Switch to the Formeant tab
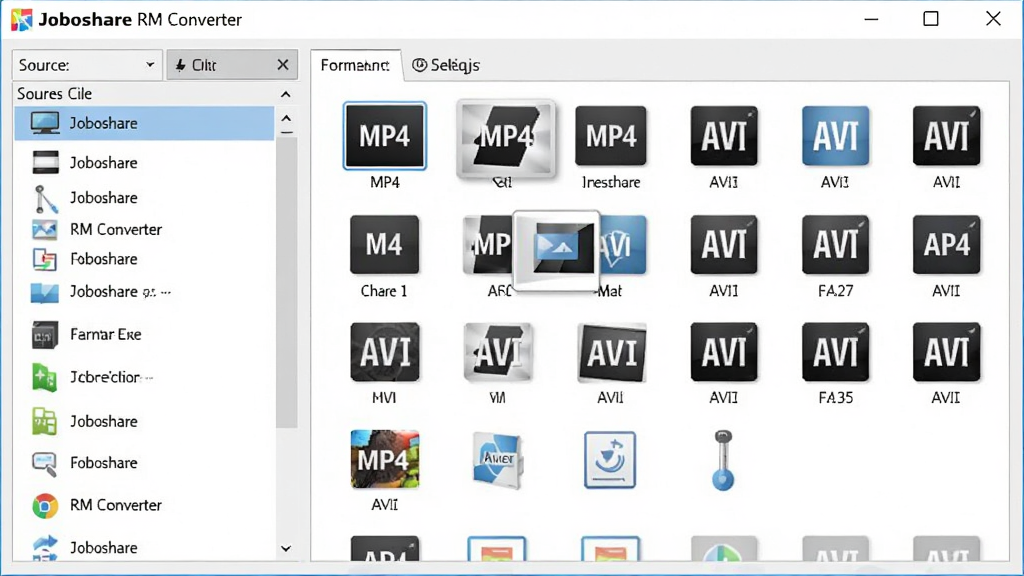The width and height of the screenshot is (1024, 576). click(x=356, y=65)
